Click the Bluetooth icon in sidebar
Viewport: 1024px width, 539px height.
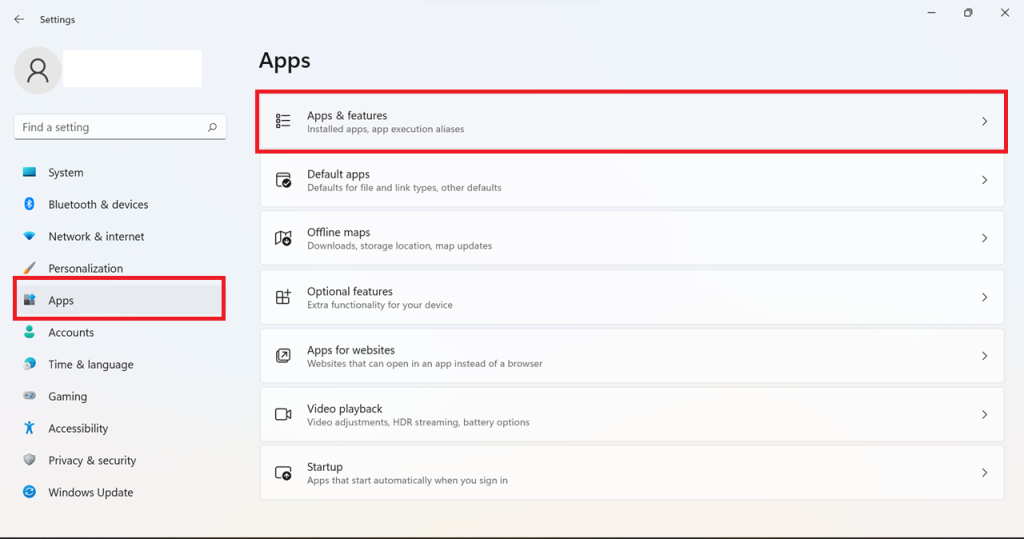[29, 204]
